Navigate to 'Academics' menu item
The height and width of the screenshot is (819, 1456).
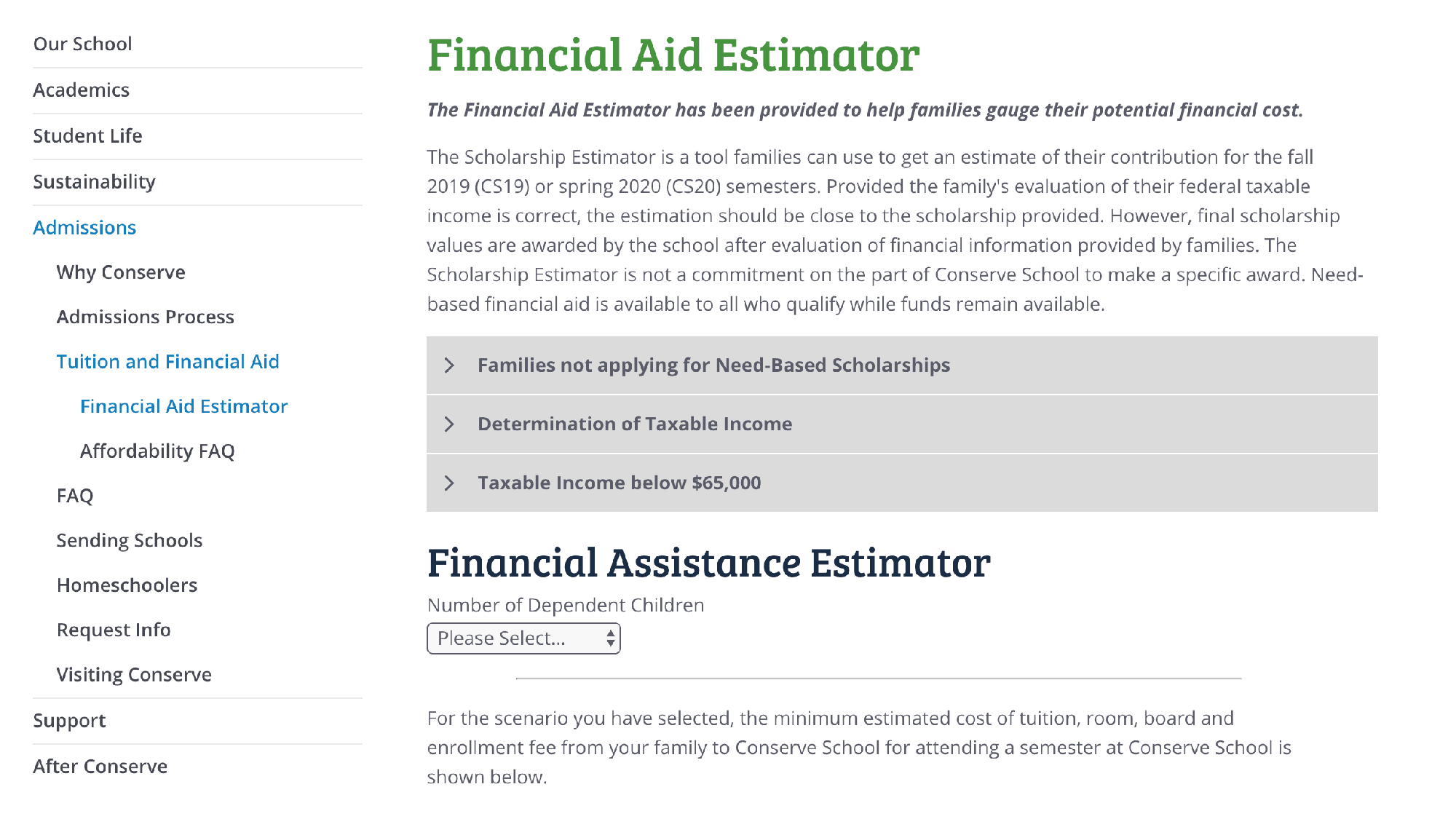coord(82,89)
